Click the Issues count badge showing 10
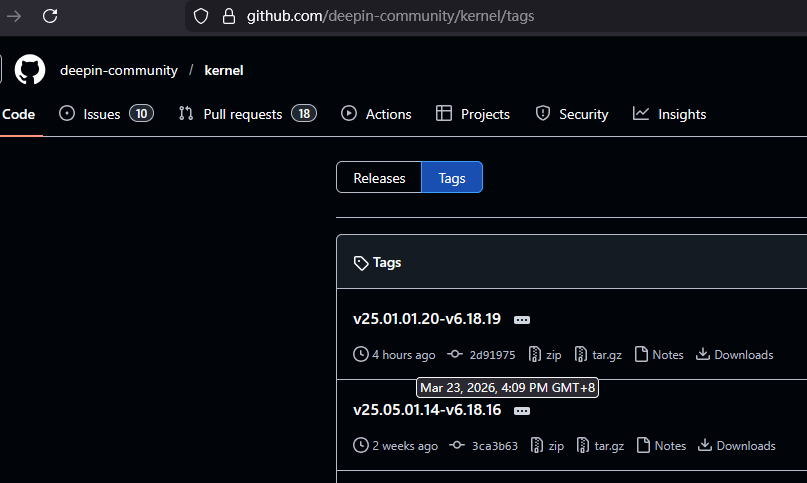 click(x=142, y=113)
